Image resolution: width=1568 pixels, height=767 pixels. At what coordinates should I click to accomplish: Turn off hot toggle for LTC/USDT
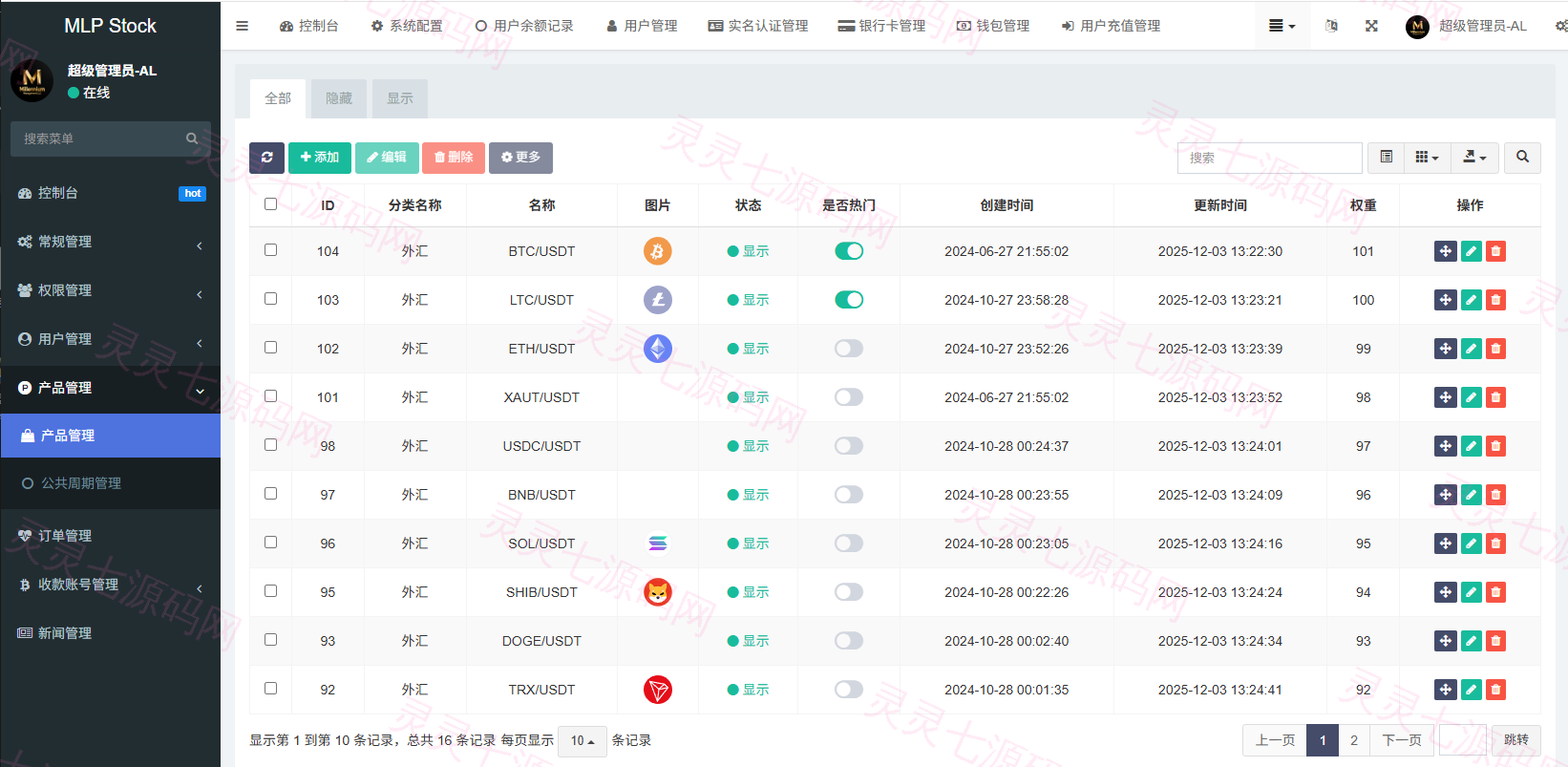click(849, 300)
